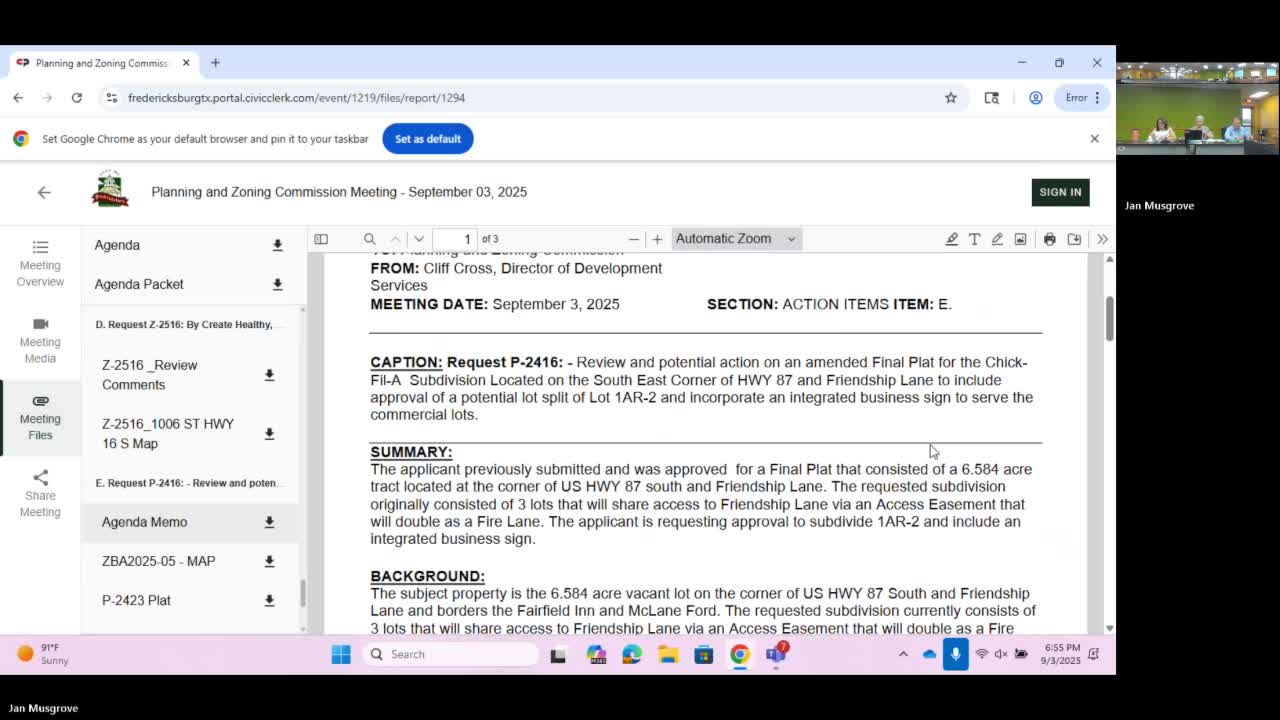
Task: Reload the page in Chrome
Action: pos(76,98)
